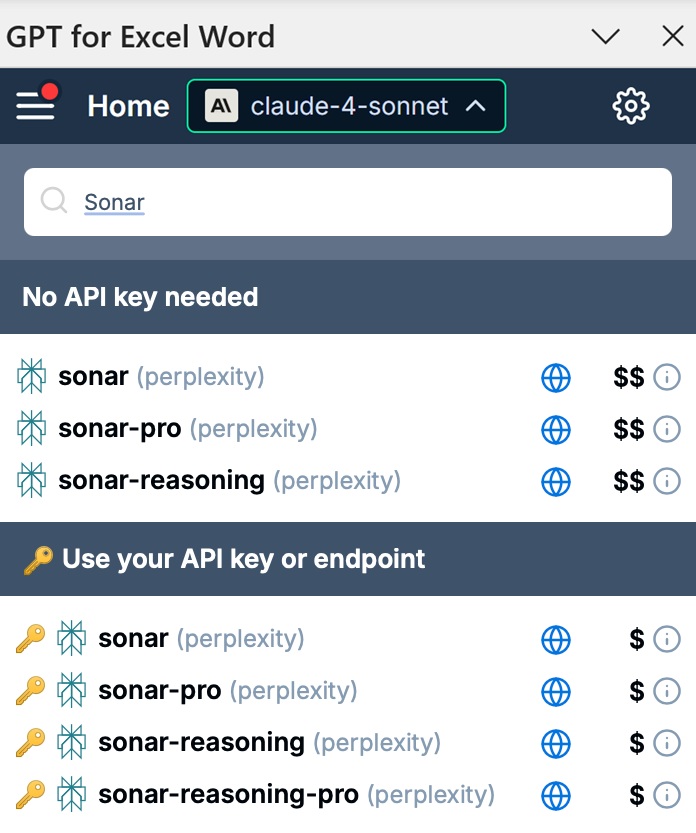Screen dimensions: 696x833
Task: Choose API-key sonar model entry
Action: click(x=133, y=639)
